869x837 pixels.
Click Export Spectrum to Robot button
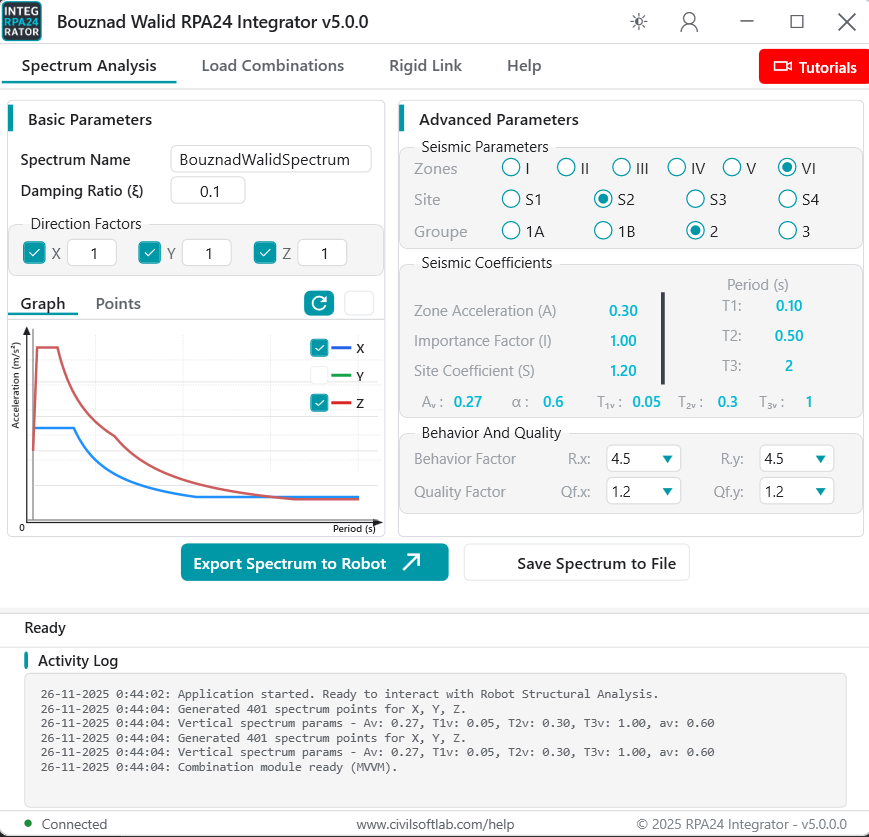click(x=314, y=563)
